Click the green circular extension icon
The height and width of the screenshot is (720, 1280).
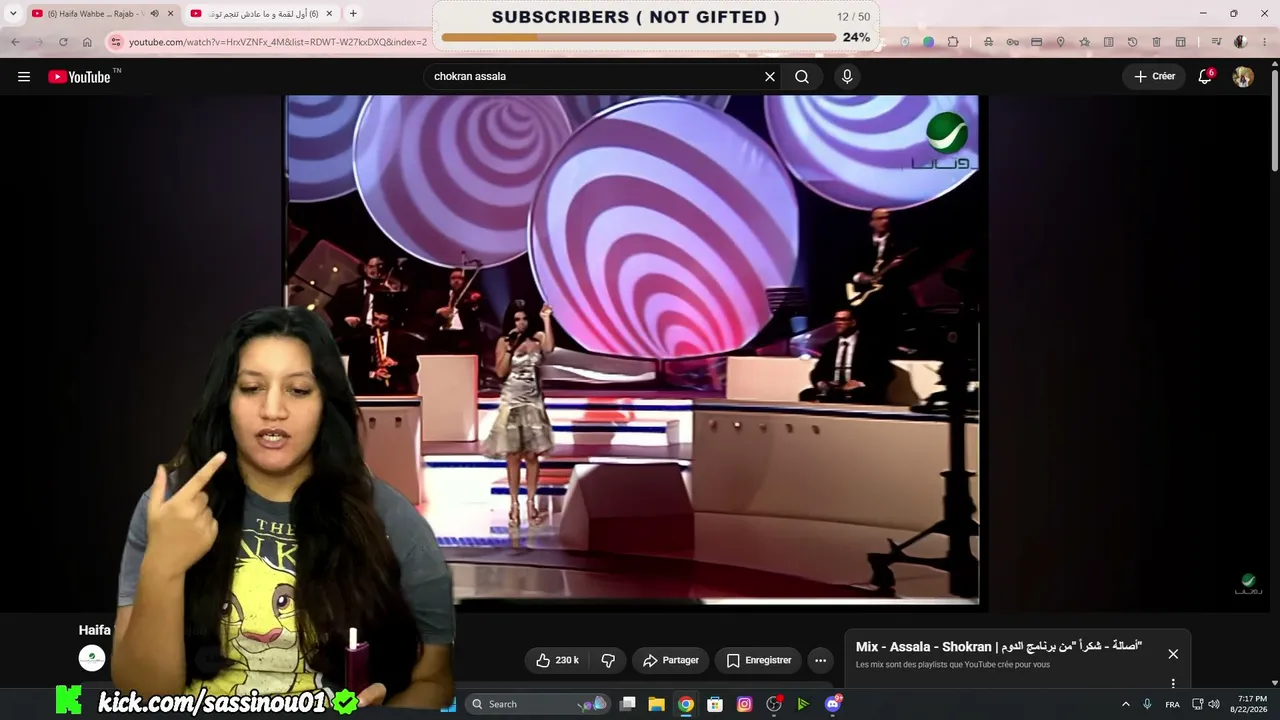[x=928, y=42]
